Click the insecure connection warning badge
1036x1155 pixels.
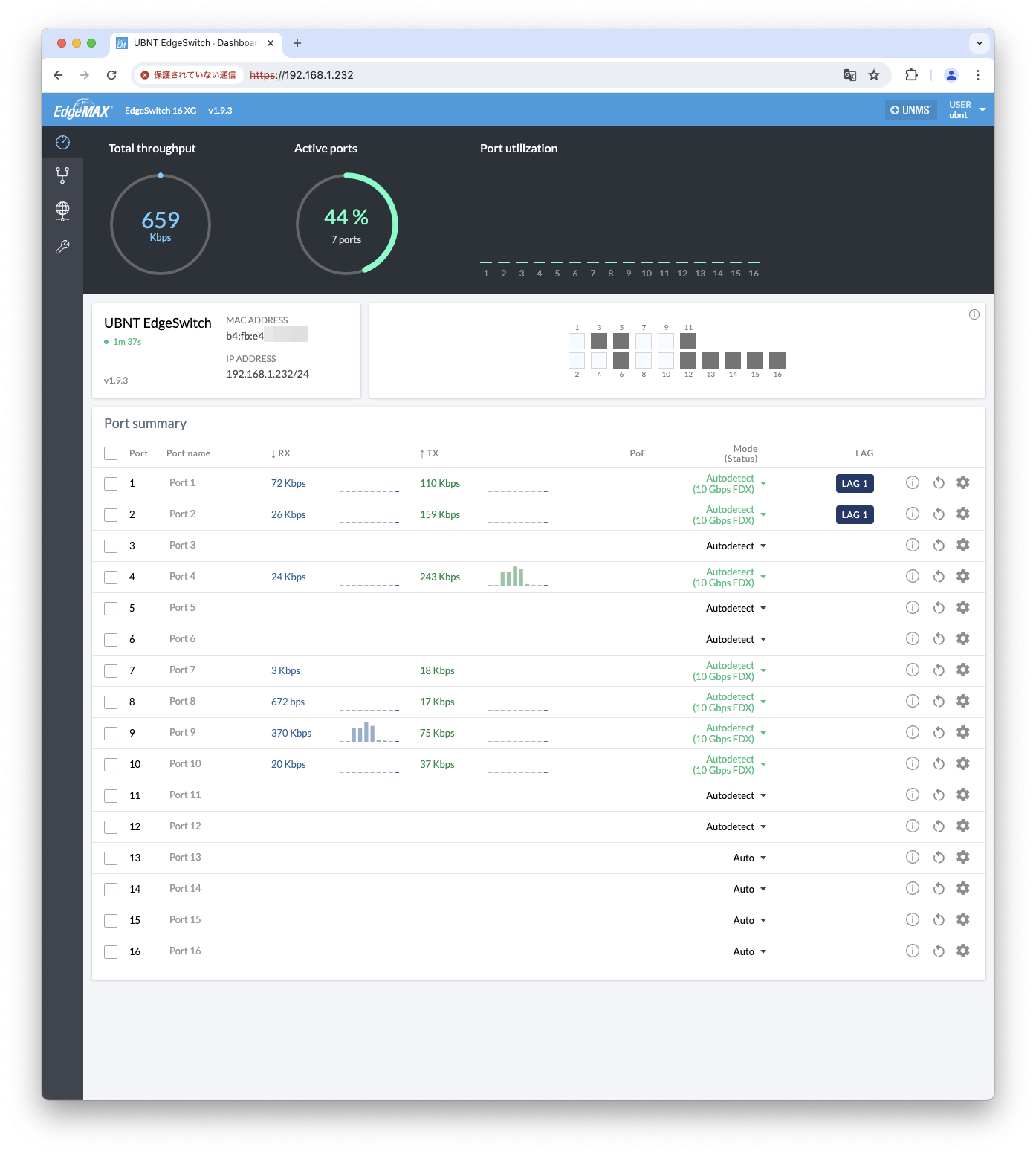point(188,75)
